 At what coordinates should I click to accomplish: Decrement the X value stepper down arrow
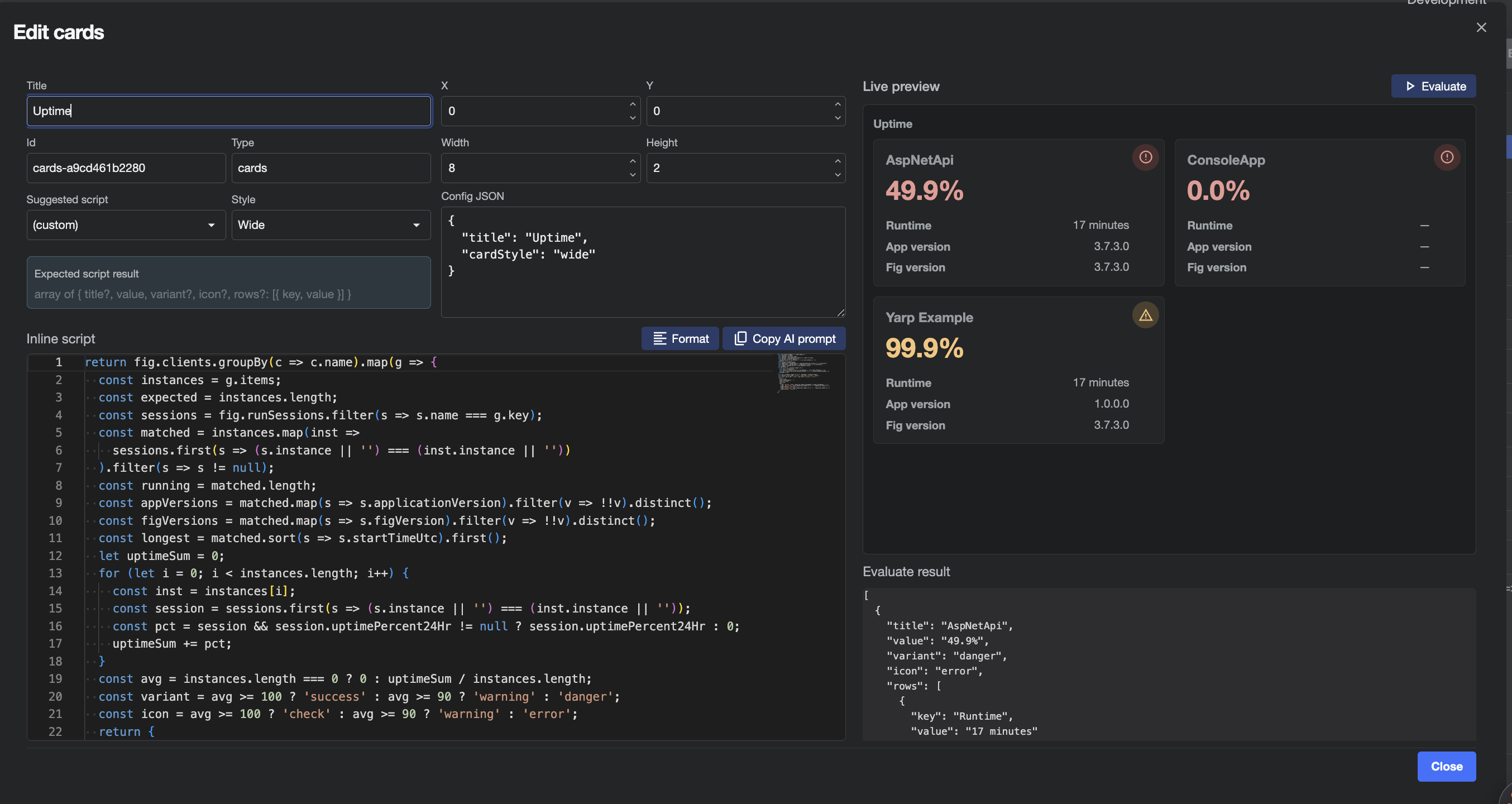pos(632,118)
